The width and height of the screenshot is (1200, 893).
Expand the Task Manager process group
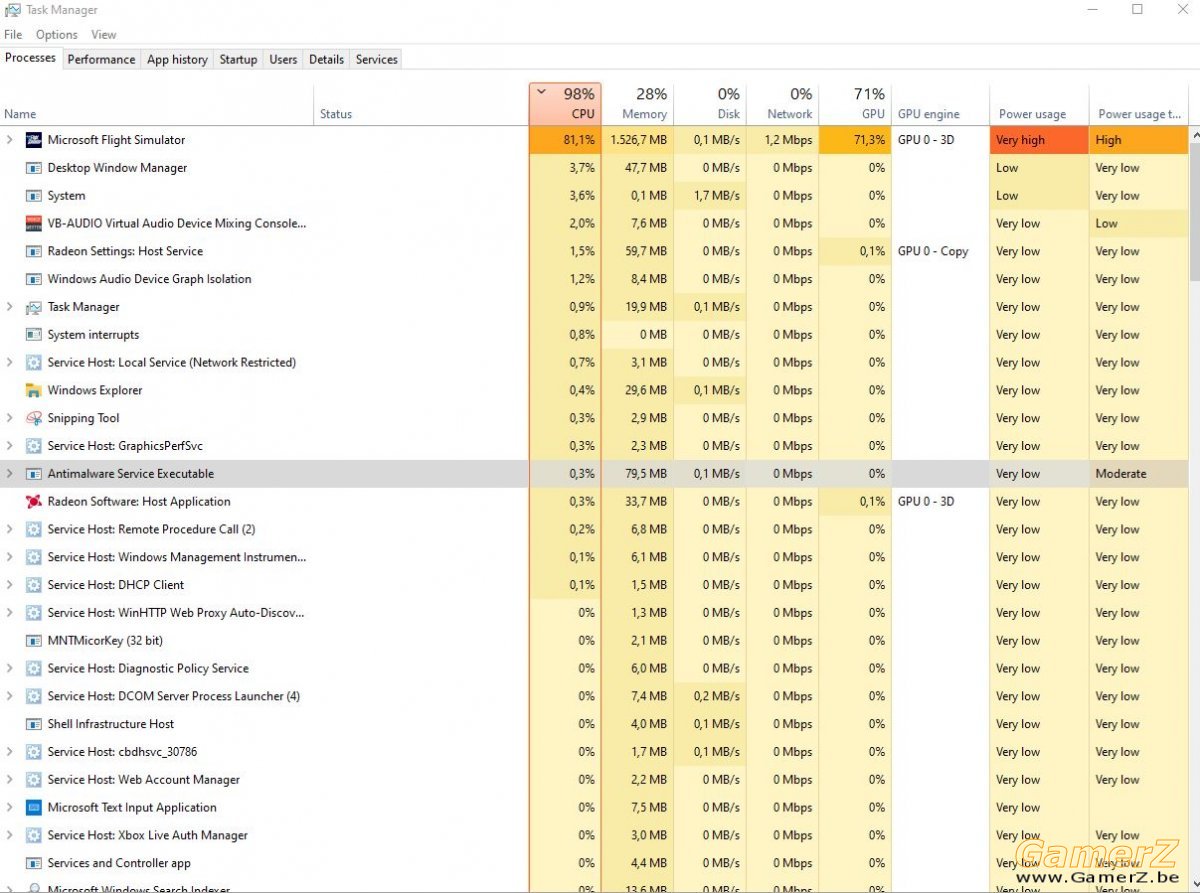tap(9, 307)
